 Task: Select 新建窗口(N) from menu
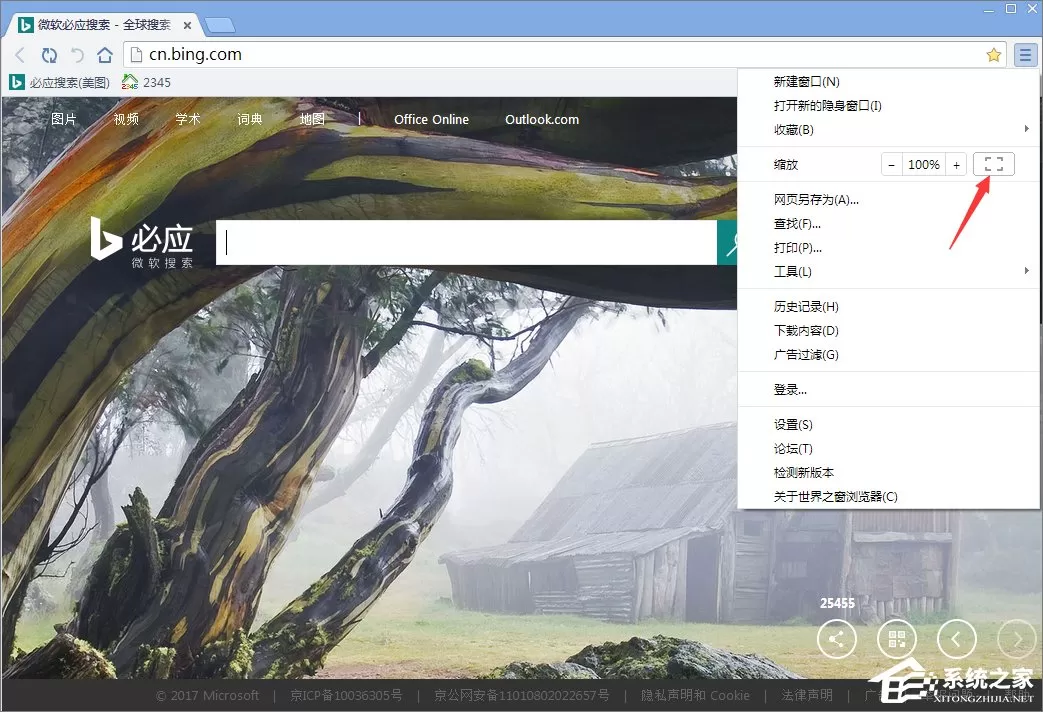889,82
